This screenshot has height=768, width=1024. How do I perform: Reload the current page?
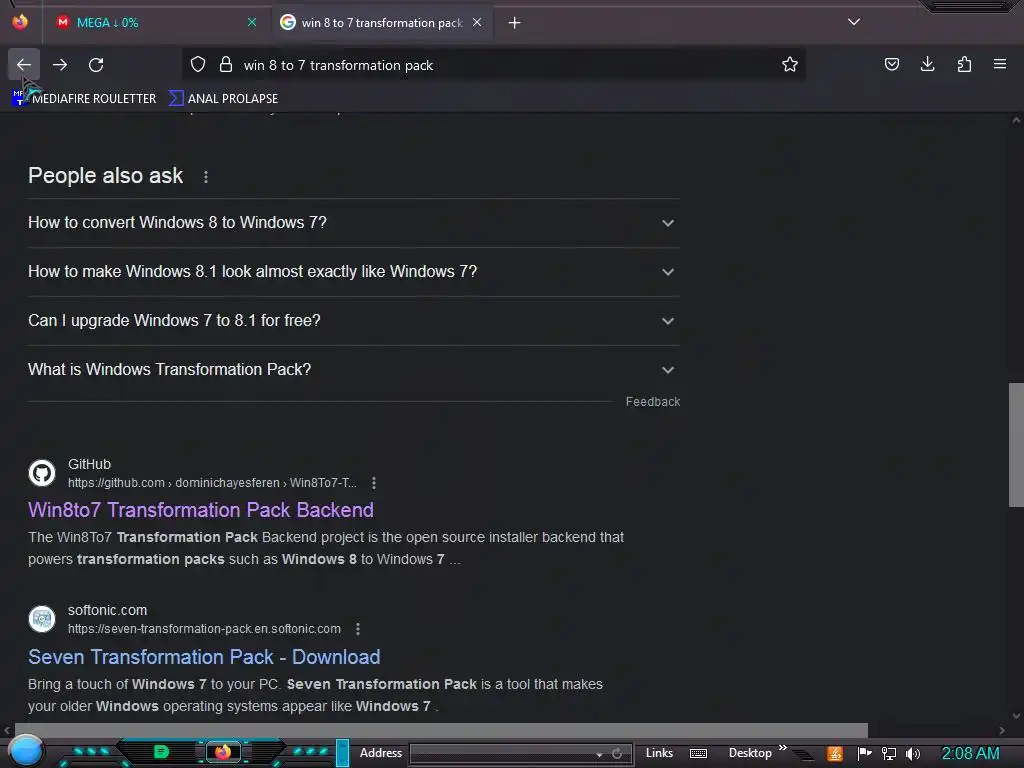pyautogui.click(x=96, y=65)
